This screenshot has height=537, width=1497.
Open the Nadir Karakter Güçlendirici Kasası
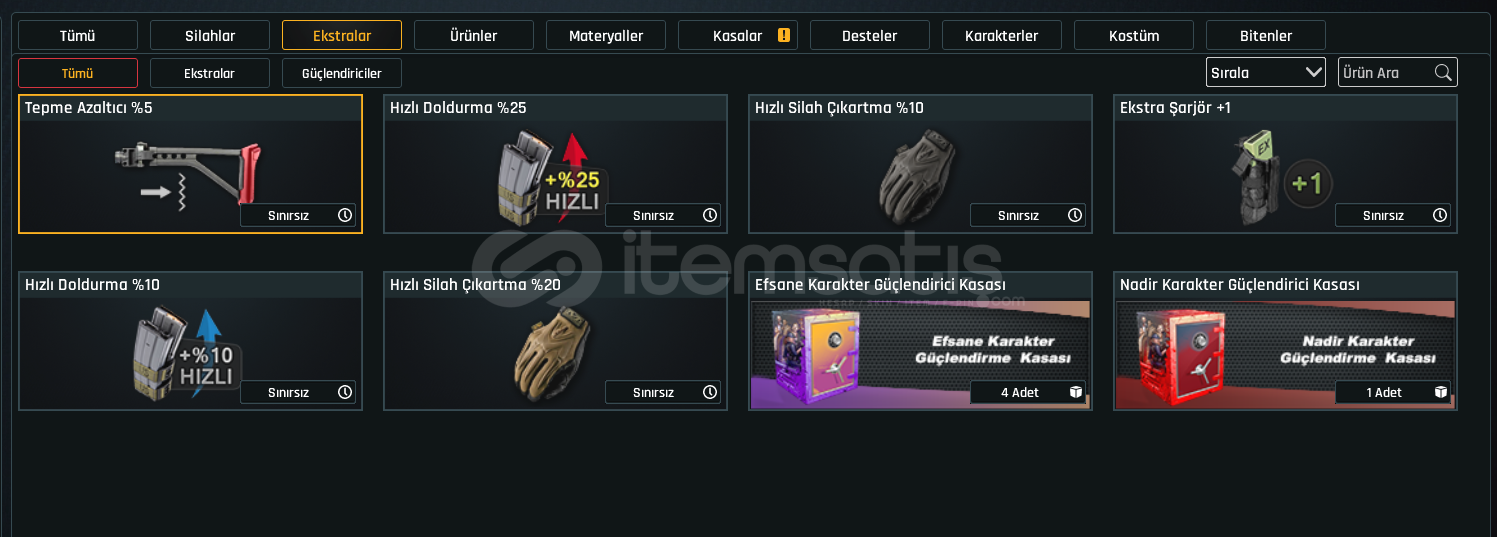[x=1285, y=341]
